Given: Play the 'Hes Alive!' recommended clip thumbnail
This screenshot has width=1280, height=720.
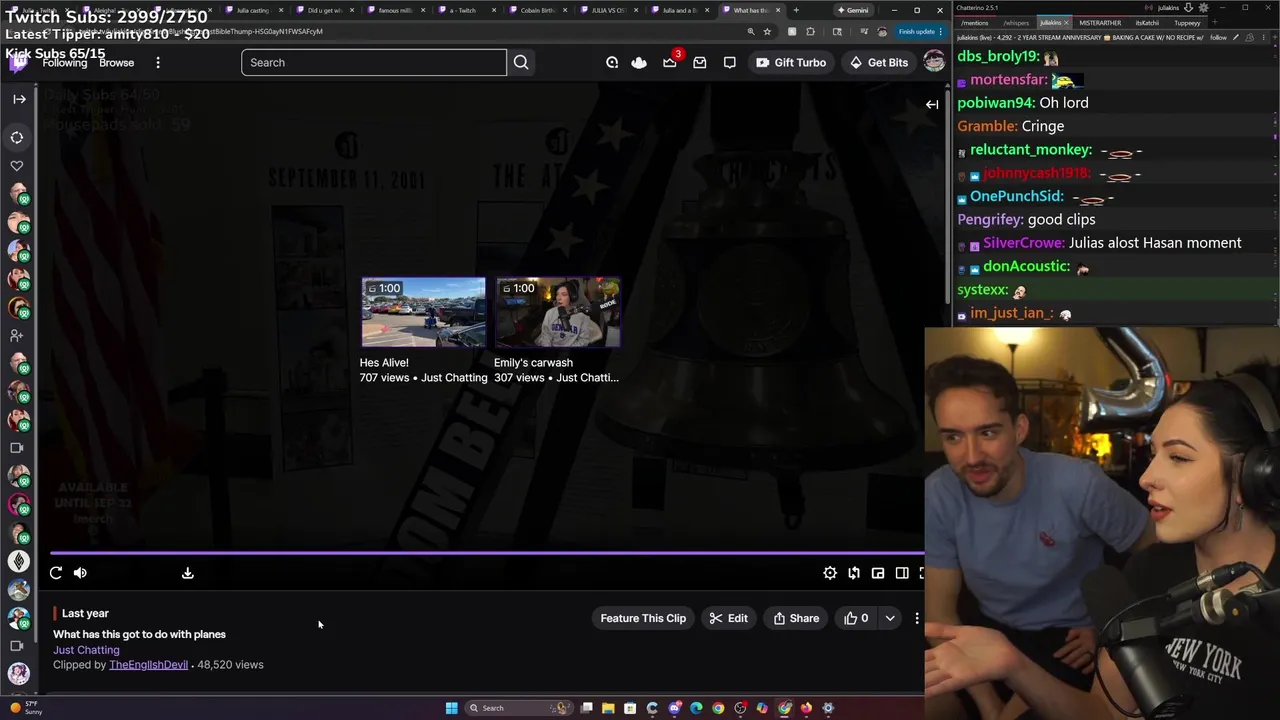Looking at the screenshot, I should (x=423, y=312).
